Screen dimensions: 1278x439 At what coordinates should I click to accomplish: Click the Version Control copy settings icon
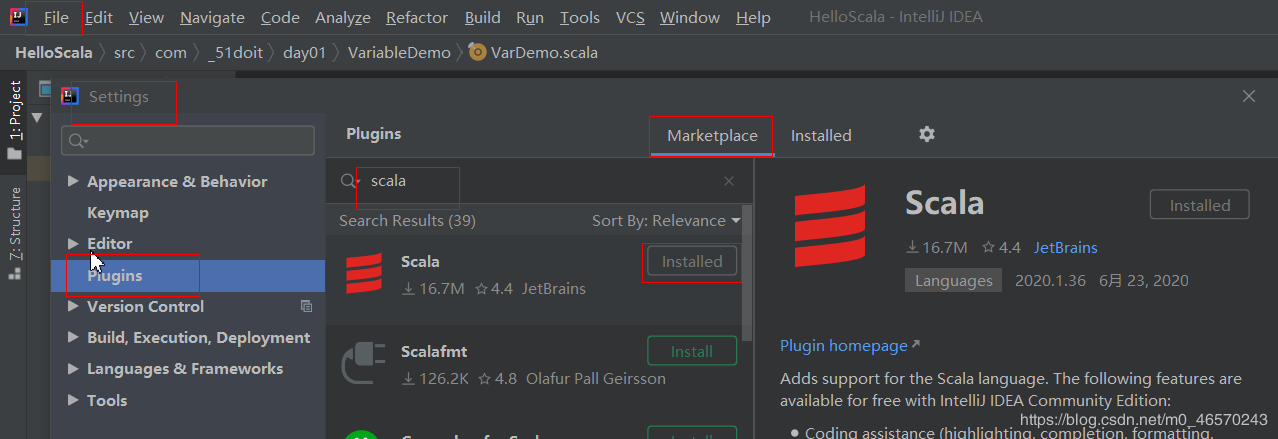coord(306,306)
